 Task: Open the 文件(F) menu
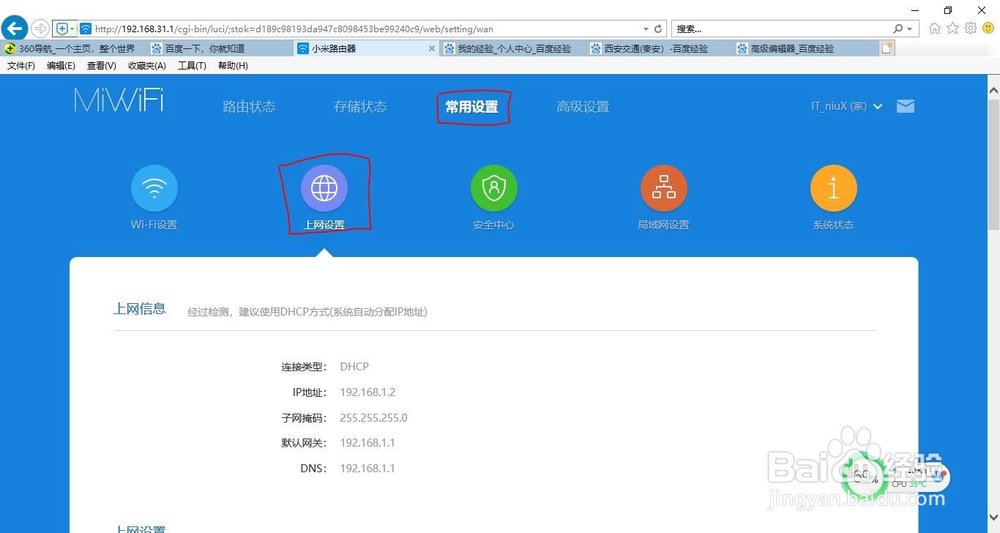[21, 66]
